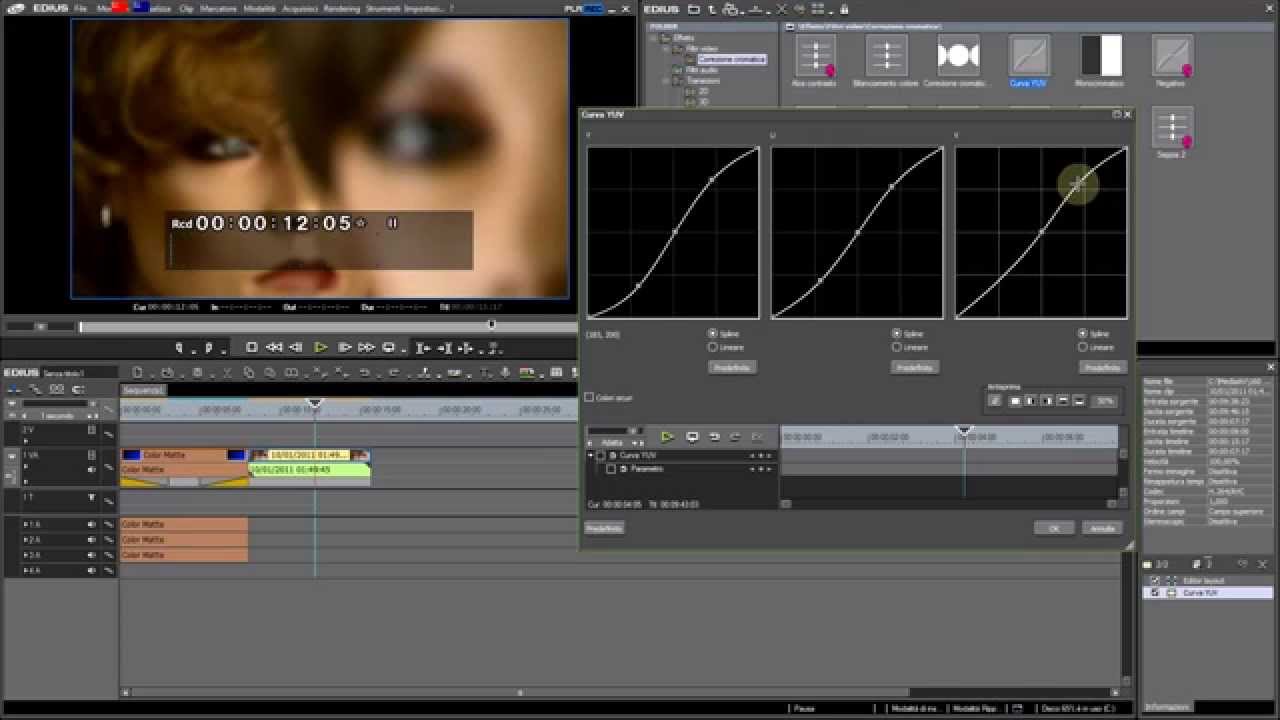1280x720 pixels.
Task: Click the cut scissors icon in timeline toolbar
Action: click(x=228, y=373)
